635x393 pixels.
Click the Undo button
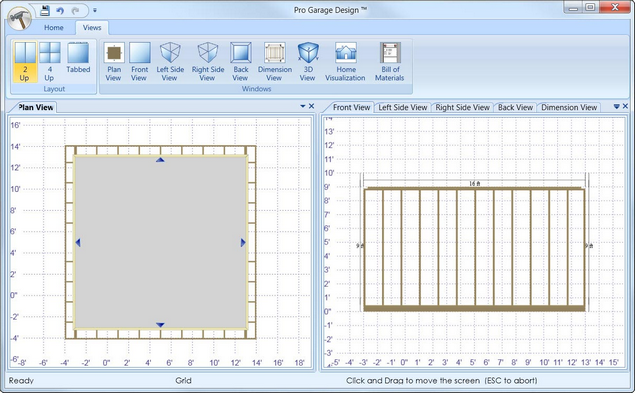[60, 11]
